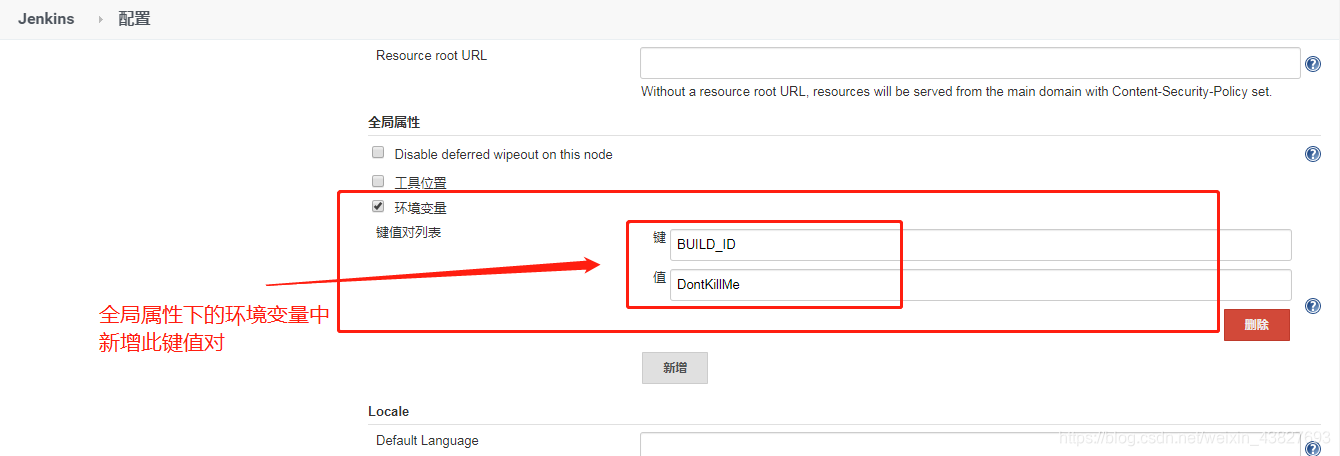Viewport: 1340px width, 456px height.
Task: Click the 值 field containing DontKillMe
Action: click(x=981, y=285)
